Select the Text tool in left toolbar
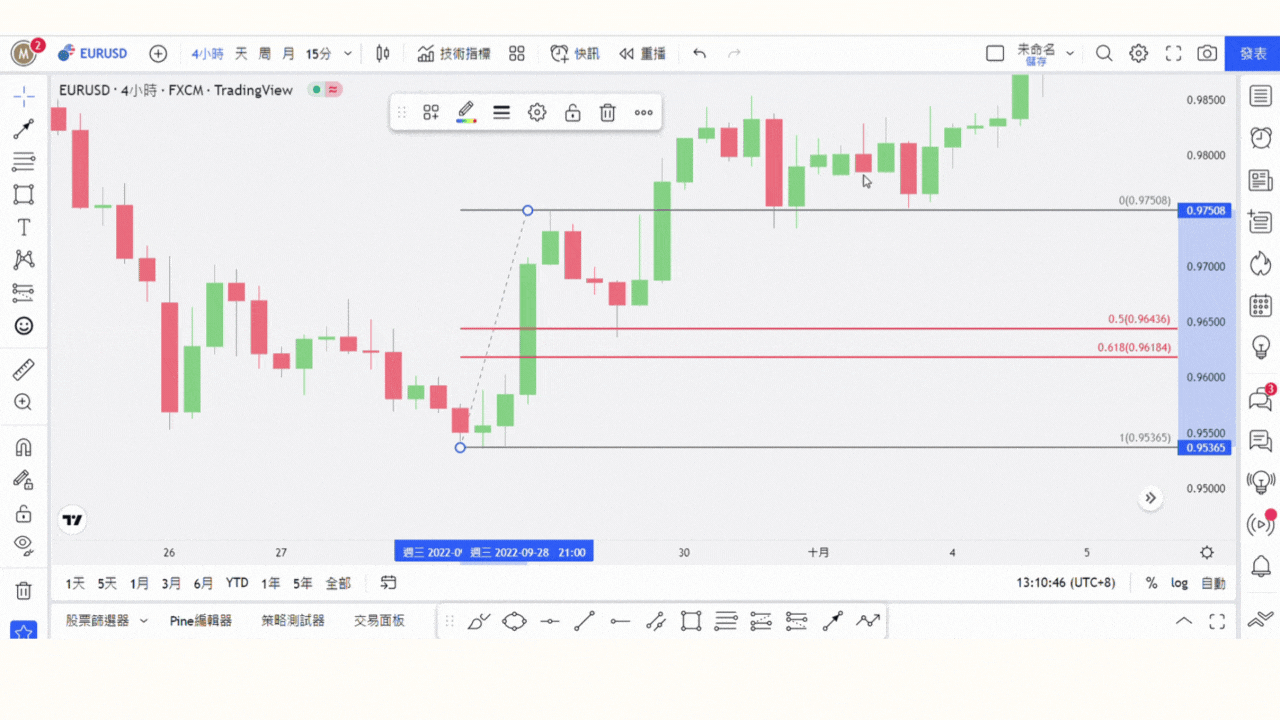1280x720 pixels. tap(24, 227)
